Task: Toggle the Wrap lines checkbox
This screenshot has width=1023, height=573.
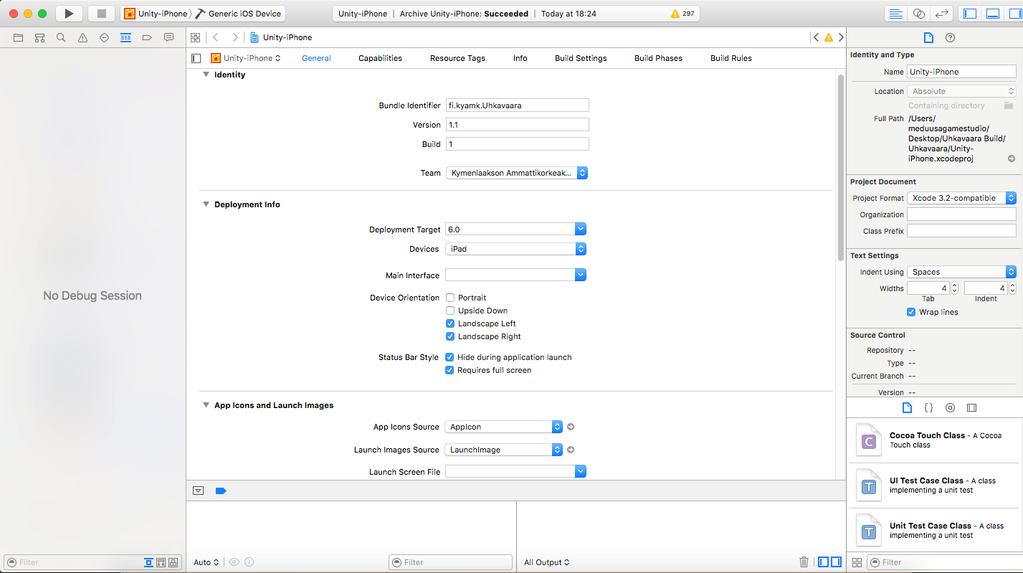Action: 911,312
